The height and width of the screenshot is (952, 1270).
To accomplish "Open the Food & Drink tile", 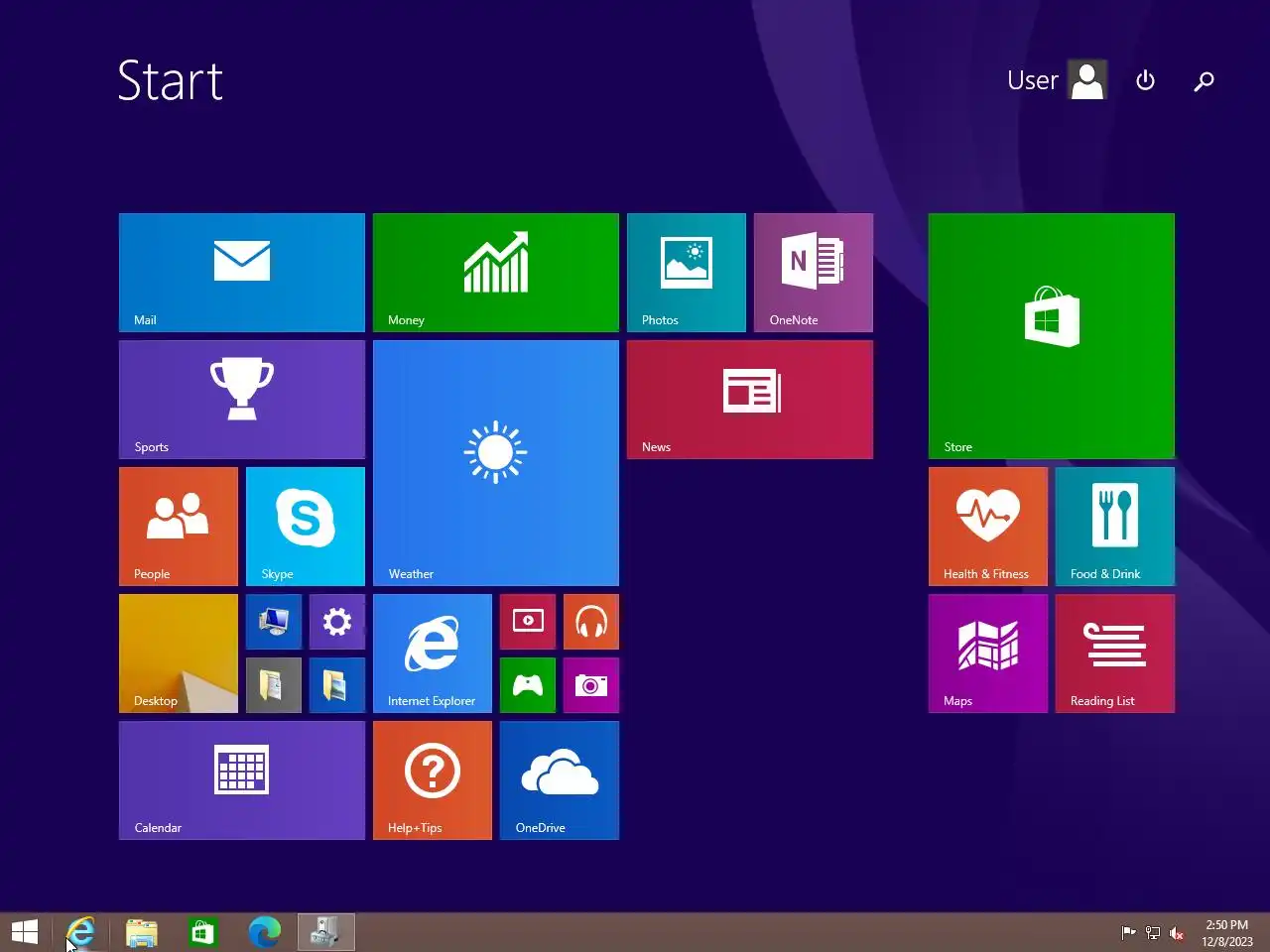I will tap(1115, 527).
